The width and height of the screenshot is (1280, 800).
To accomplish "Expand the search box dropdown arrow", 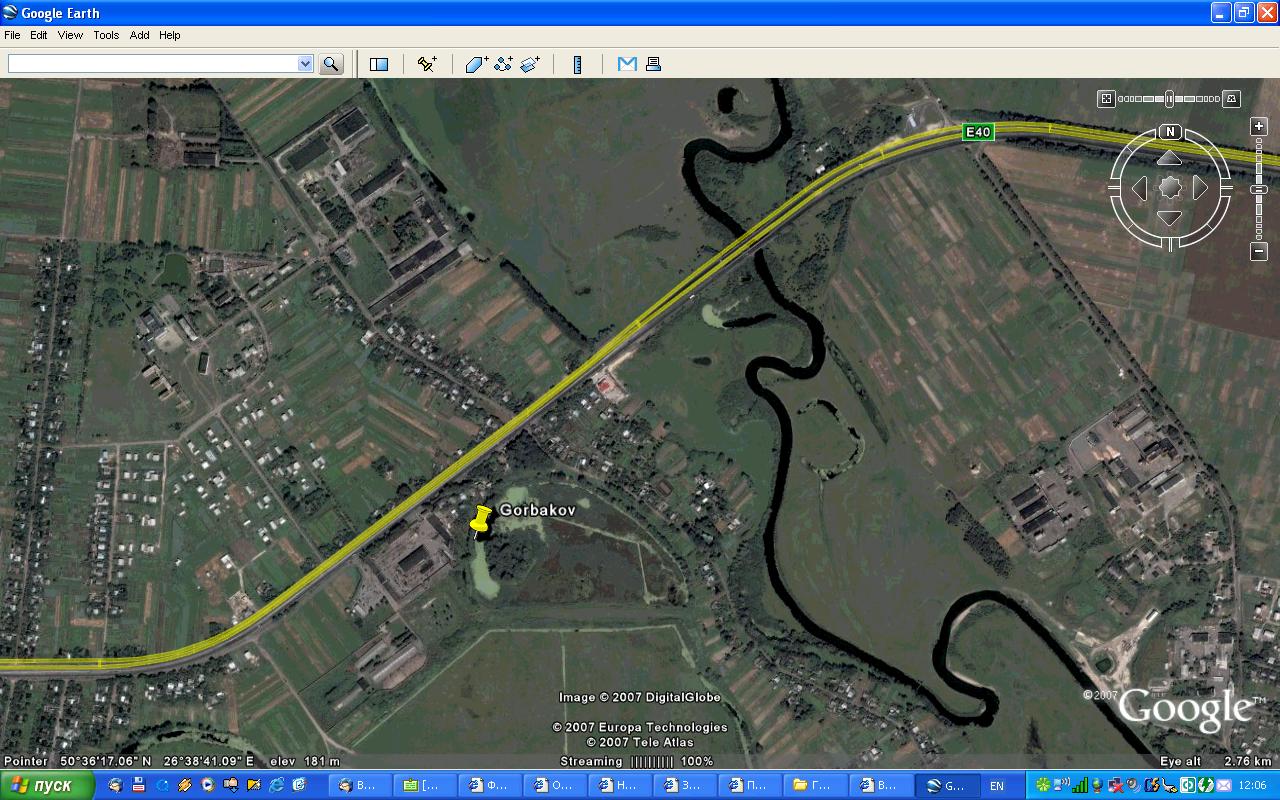I will [305, 64].
